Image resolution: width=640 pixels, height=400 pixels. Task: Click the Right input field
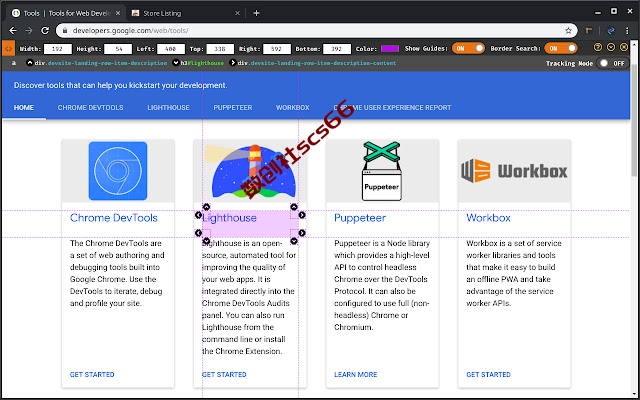276,49
